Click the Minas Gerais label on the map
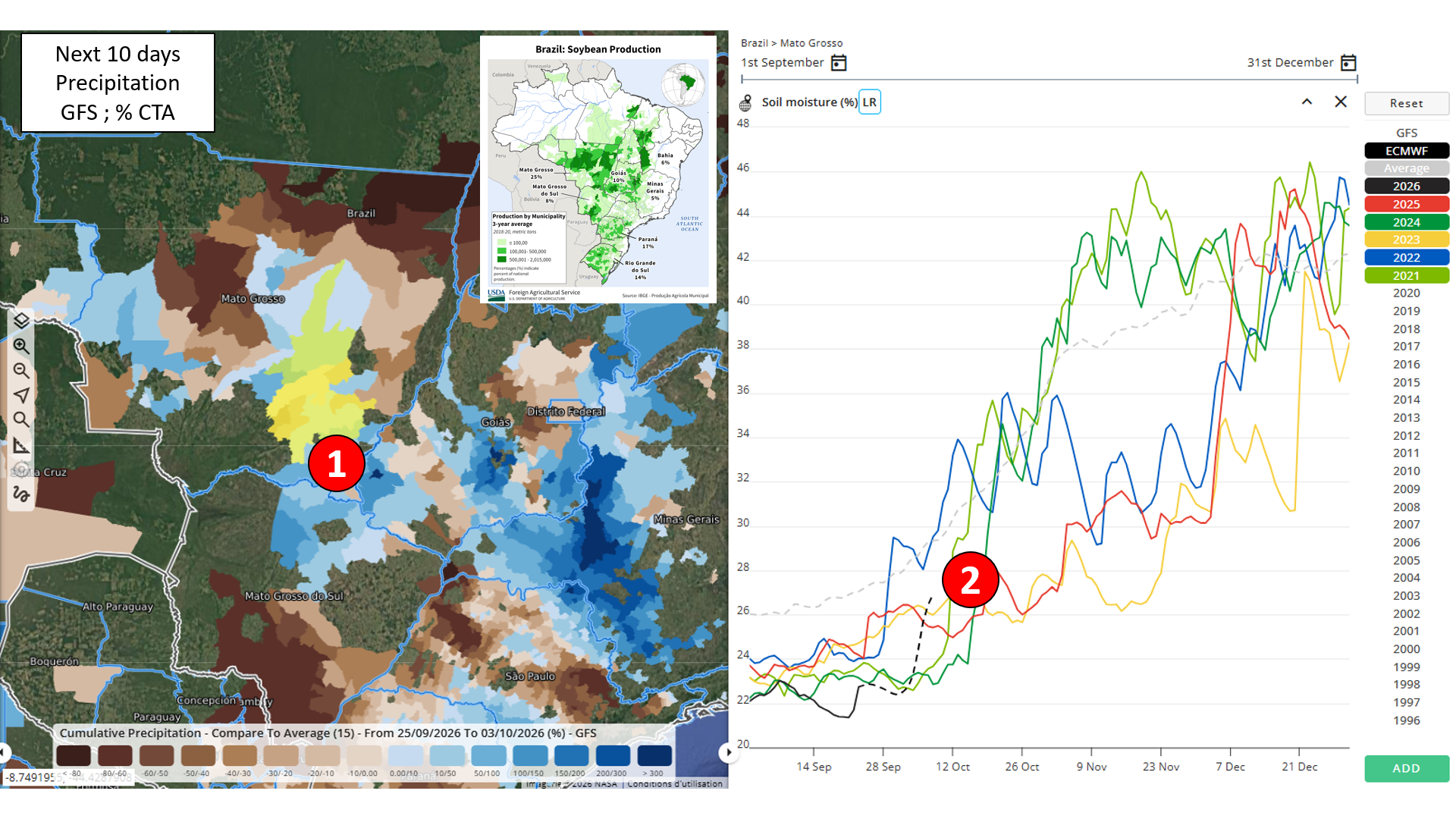 [686, 519]
